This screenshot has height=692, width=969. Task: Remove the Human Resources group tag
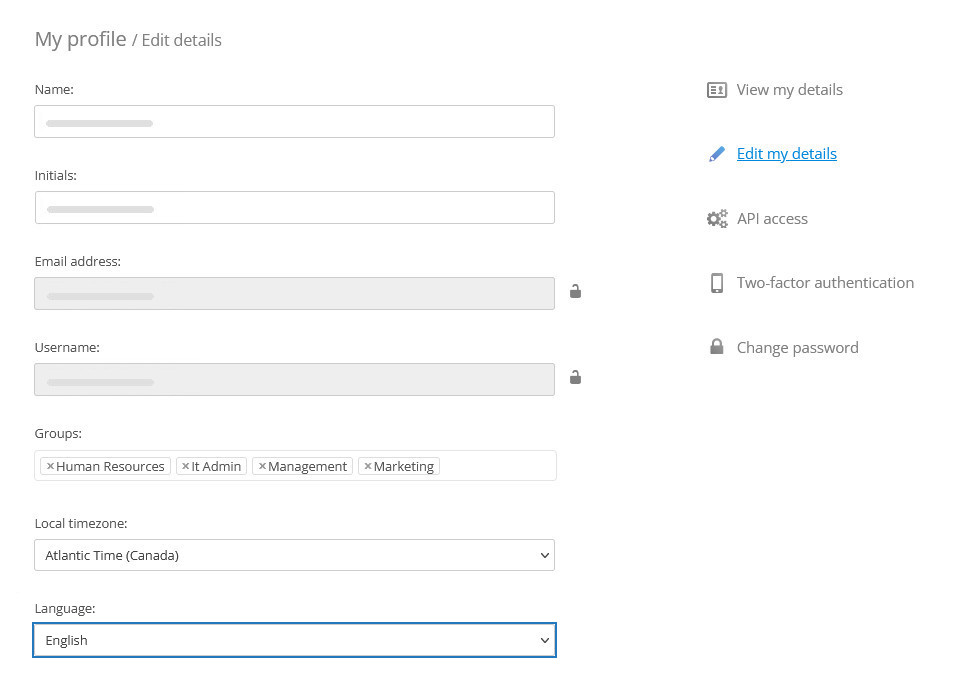tap(50, 465)
